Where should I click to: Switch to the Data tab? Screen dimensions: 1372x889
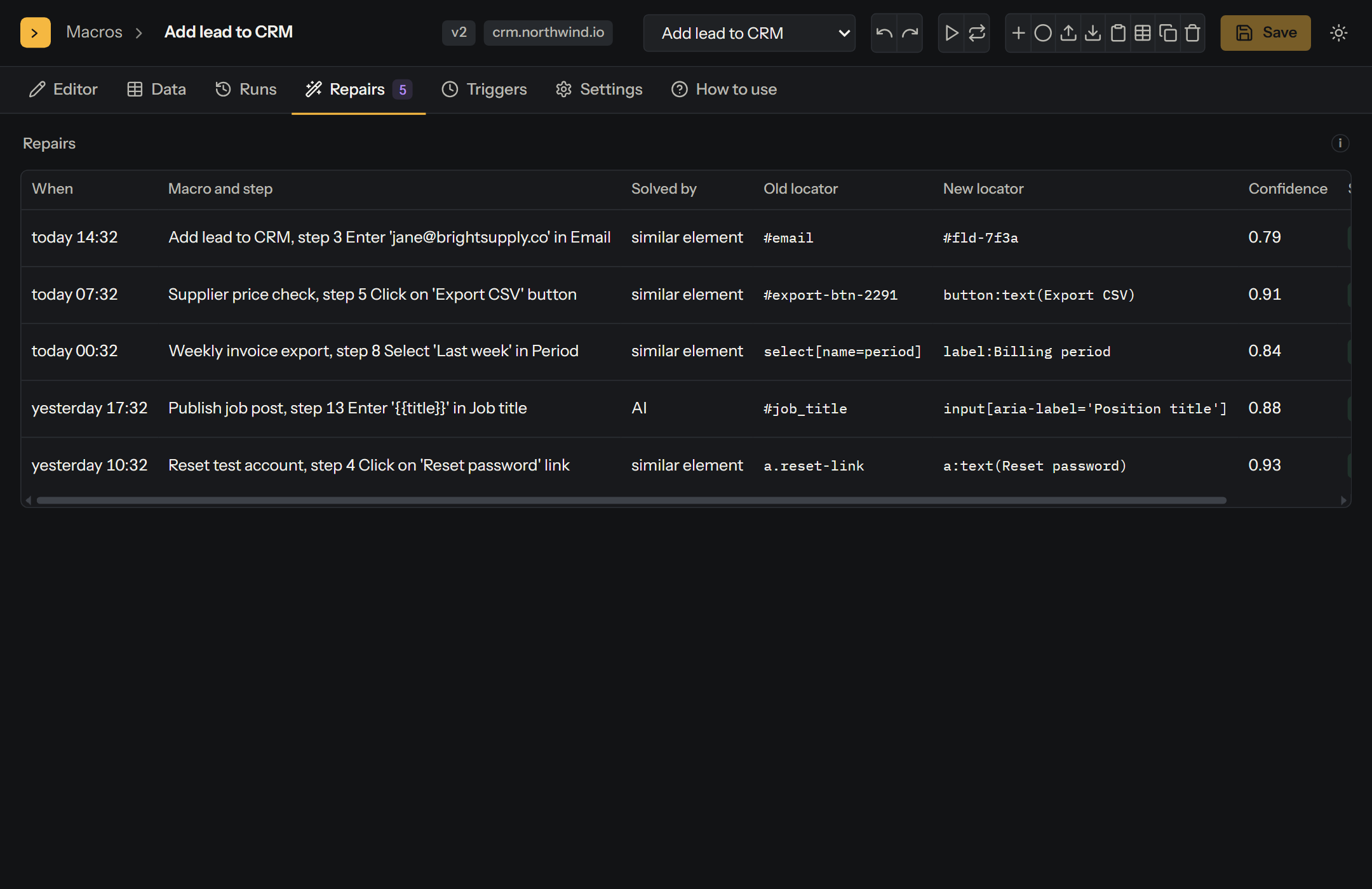(156, 89)
